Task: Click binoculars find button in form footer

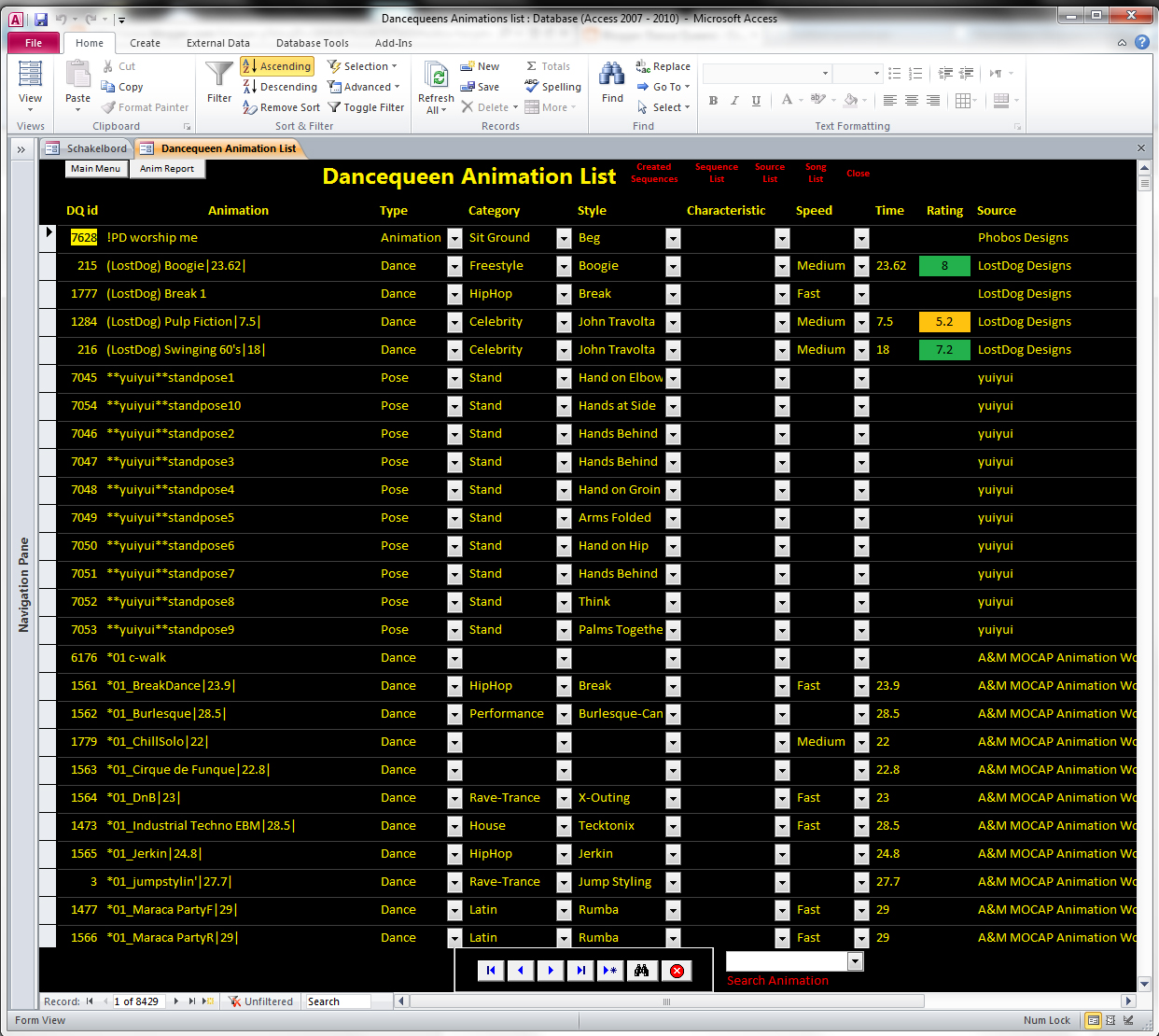Action: [642, 971]
